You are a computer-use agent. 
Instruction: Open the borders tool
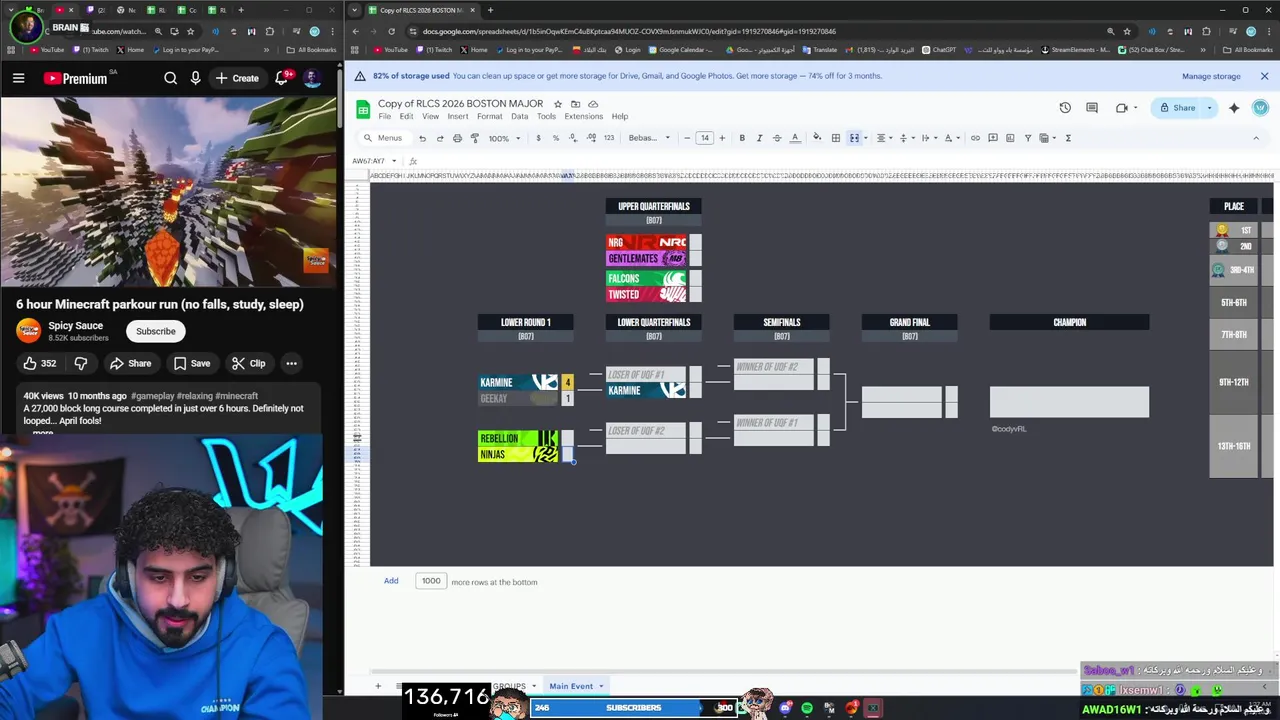point(836,138)
